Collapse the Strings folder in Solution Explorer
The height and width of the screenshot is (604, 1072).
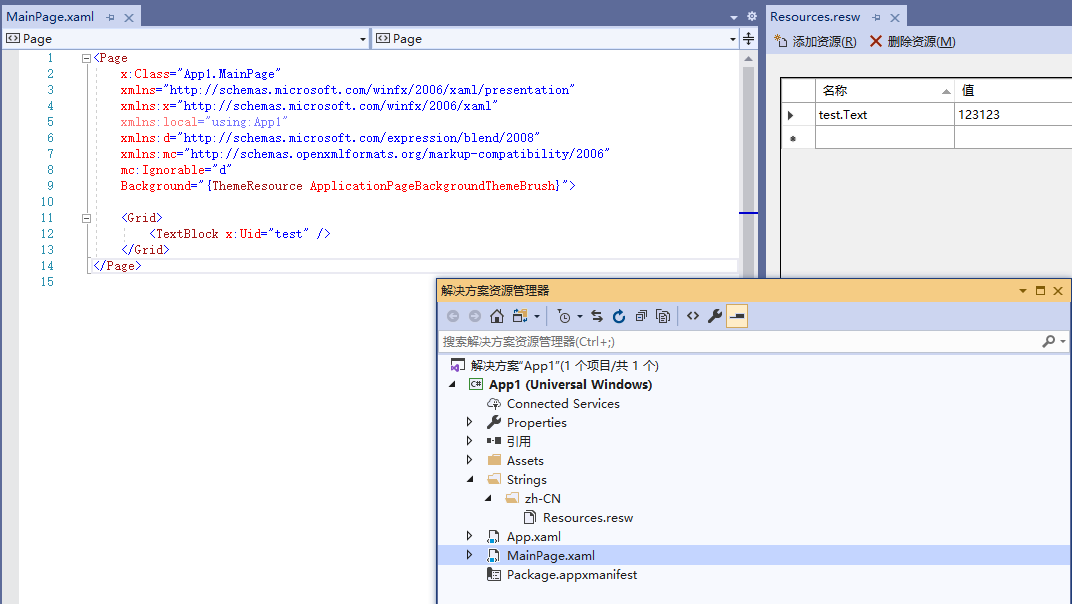[470, 479]
